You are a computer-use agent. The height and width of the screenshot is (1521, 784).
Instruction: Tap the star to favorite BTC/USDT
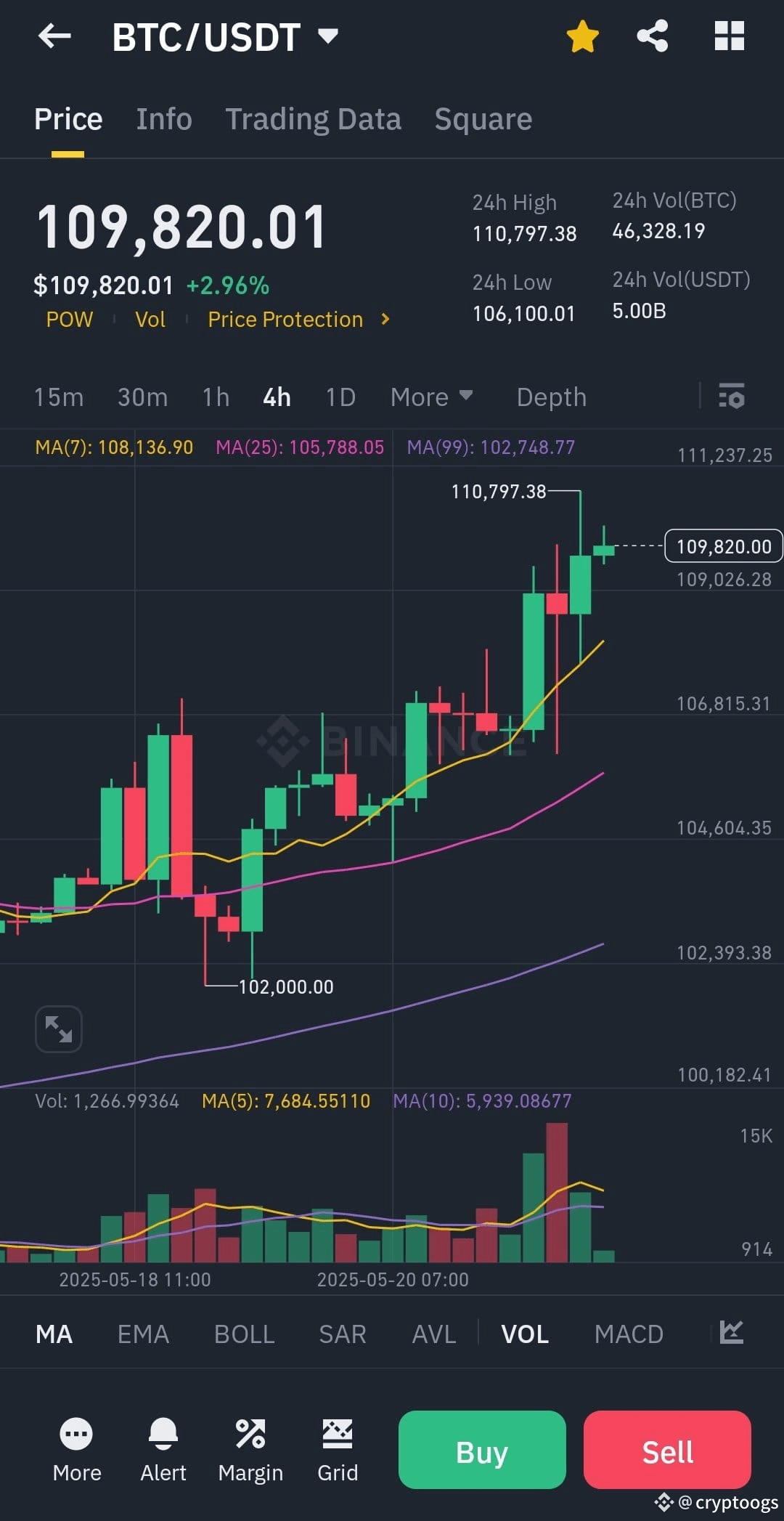[x=583, y=36]
